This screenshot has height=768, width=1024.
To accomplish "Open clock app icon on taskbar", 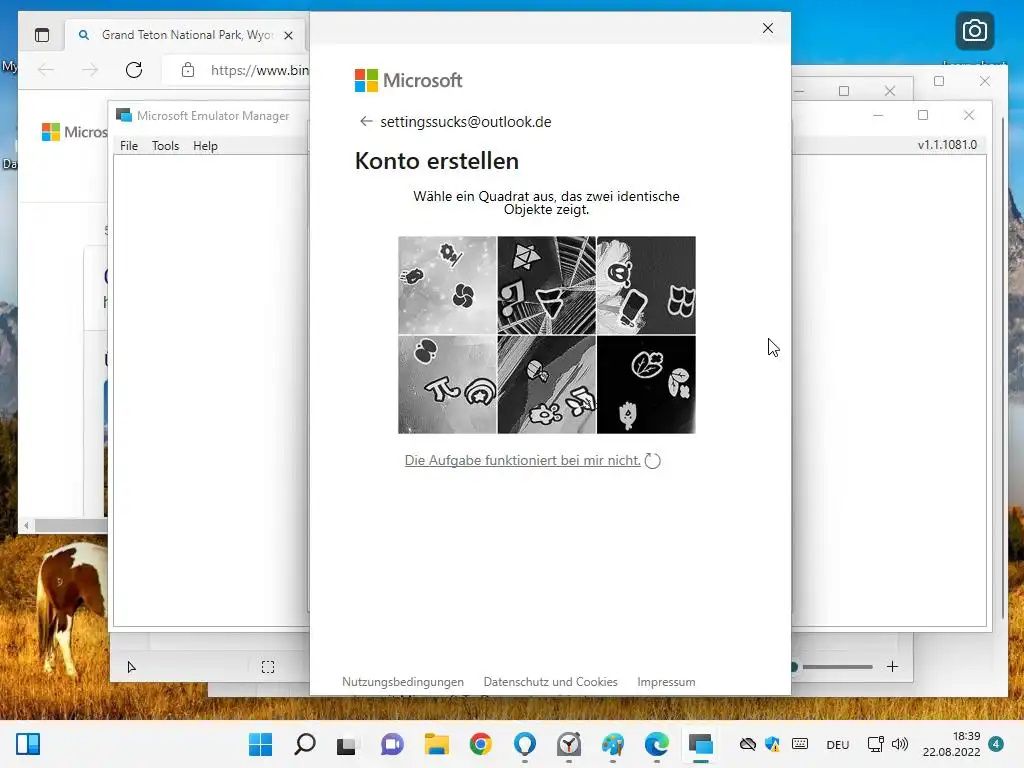I will [569, 744].
